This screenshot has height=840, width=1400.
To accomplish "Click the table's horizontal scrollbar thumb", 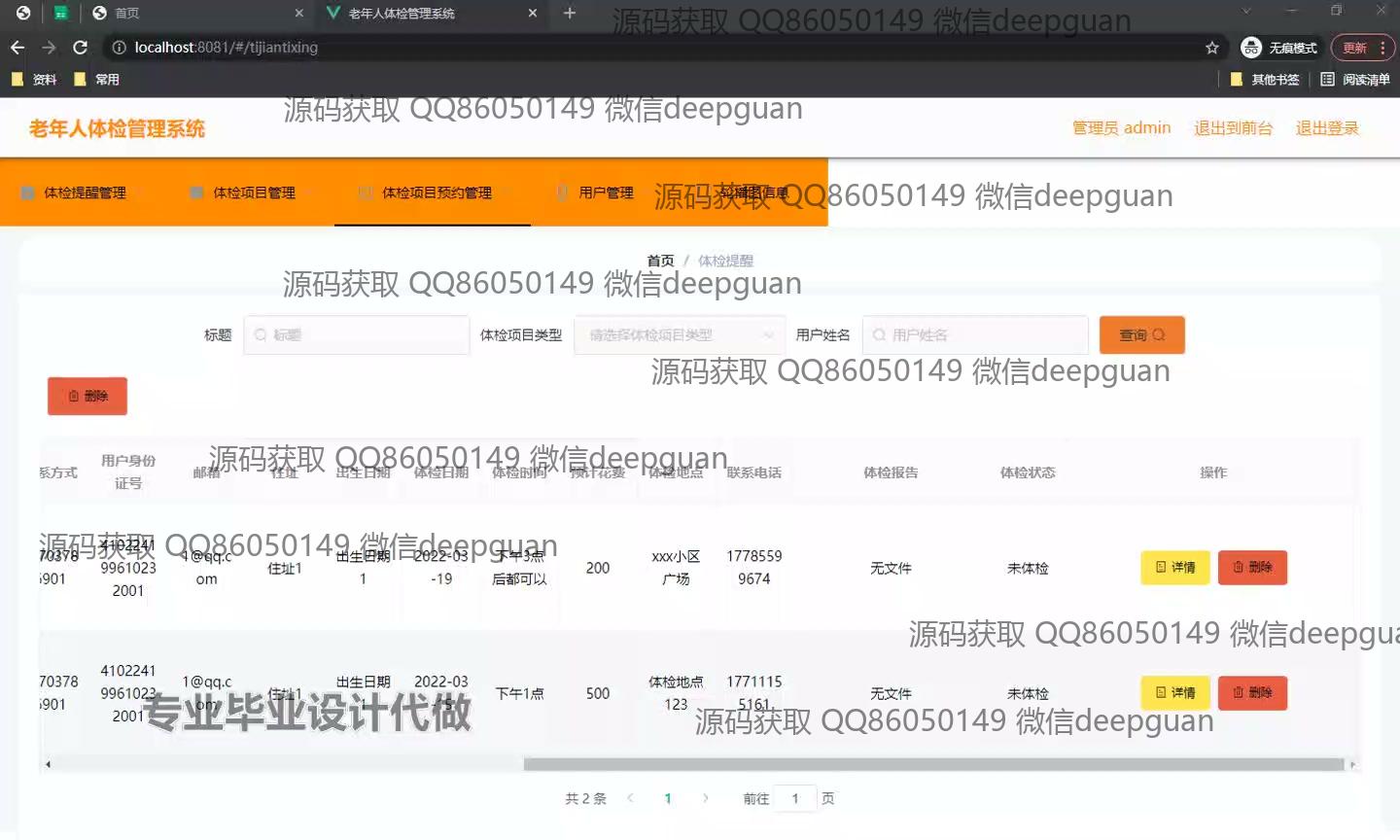I will tap(933, 764).
